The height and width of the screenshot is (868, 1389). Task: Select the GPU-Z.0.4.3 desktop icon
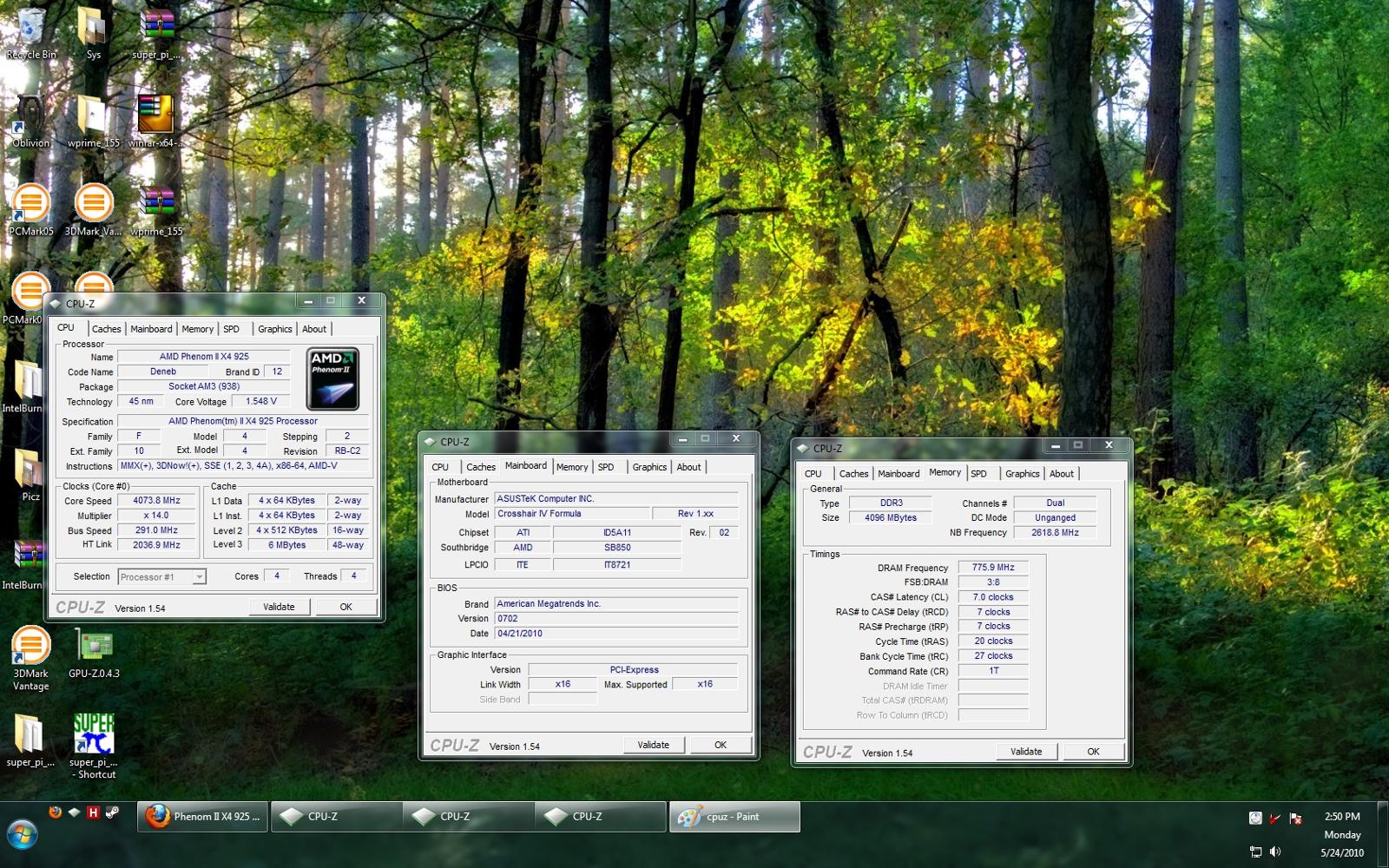pos(94,654)
